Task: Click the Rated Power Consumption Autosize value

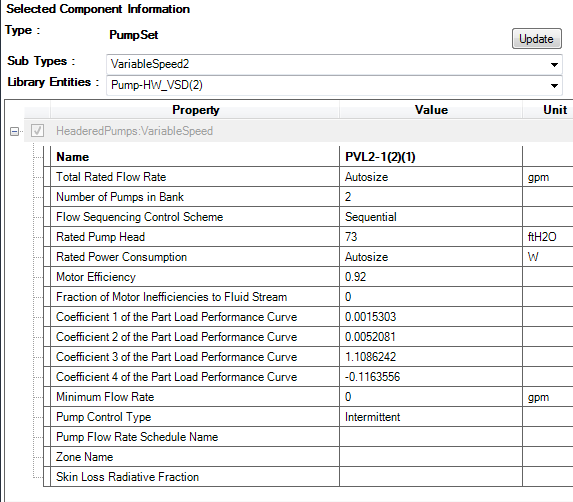Action: click(x=431, y=257)
